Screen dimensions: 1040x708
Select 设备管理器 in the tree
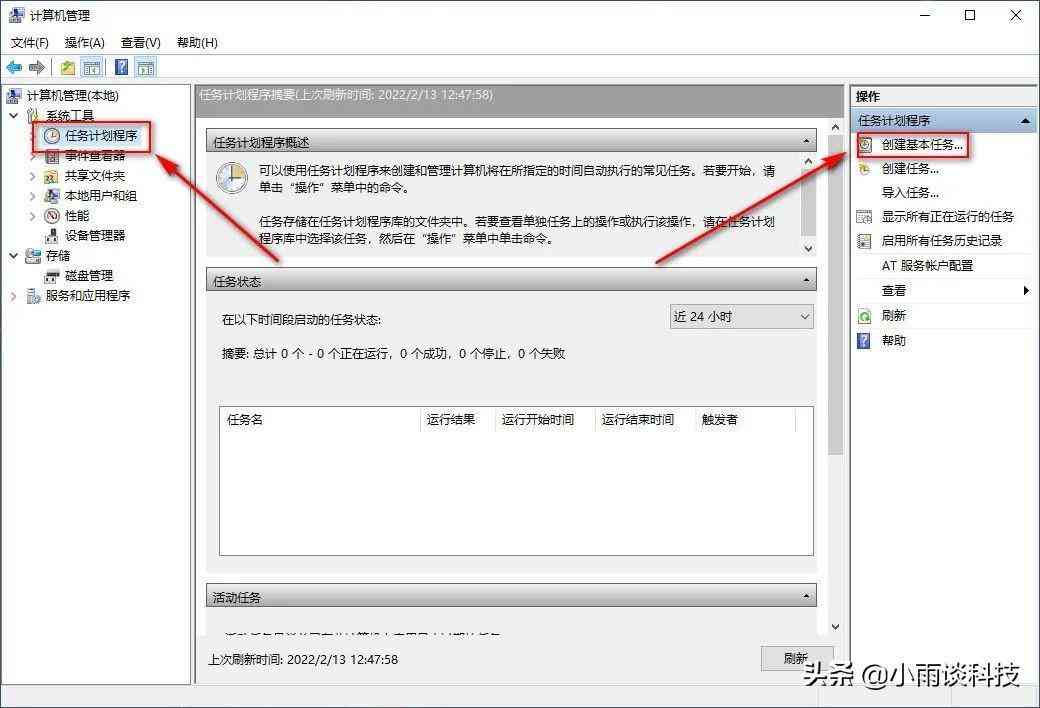click(95, 236)
